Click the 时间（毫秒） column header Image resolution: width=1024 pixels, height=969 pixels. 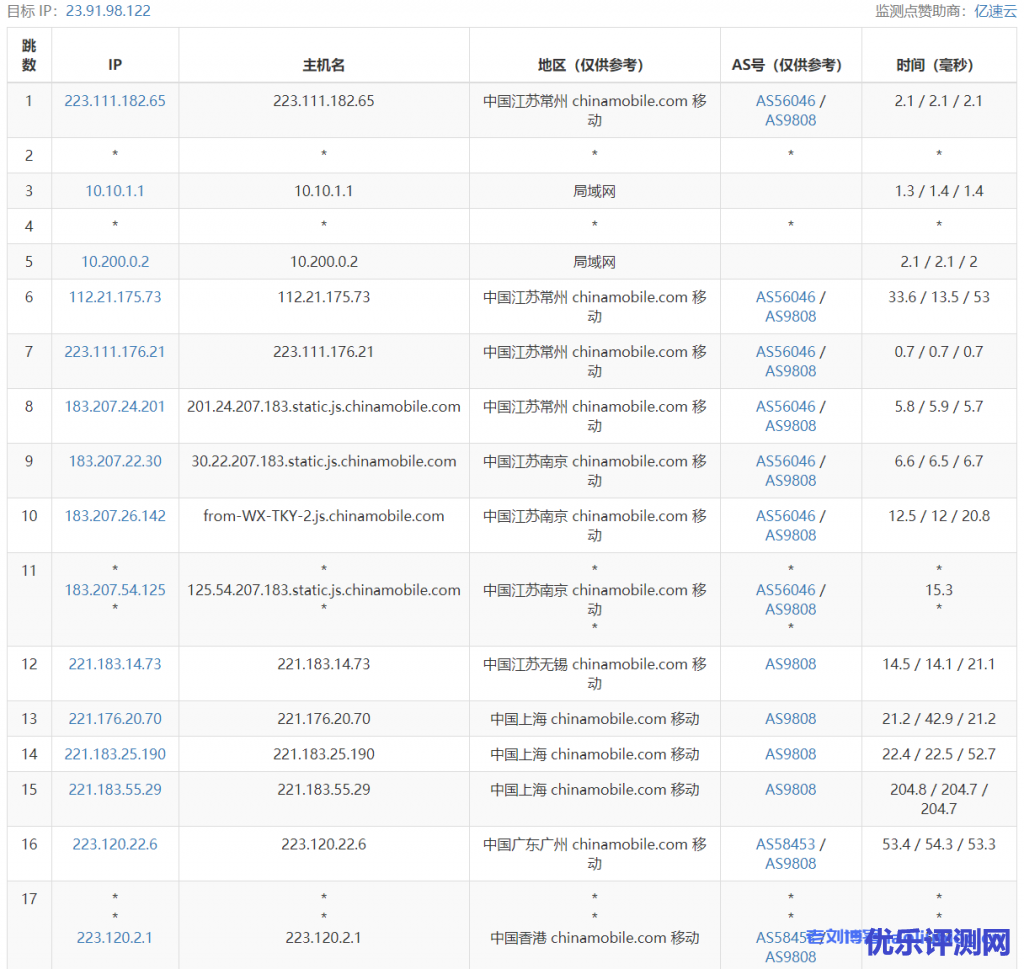938,65
